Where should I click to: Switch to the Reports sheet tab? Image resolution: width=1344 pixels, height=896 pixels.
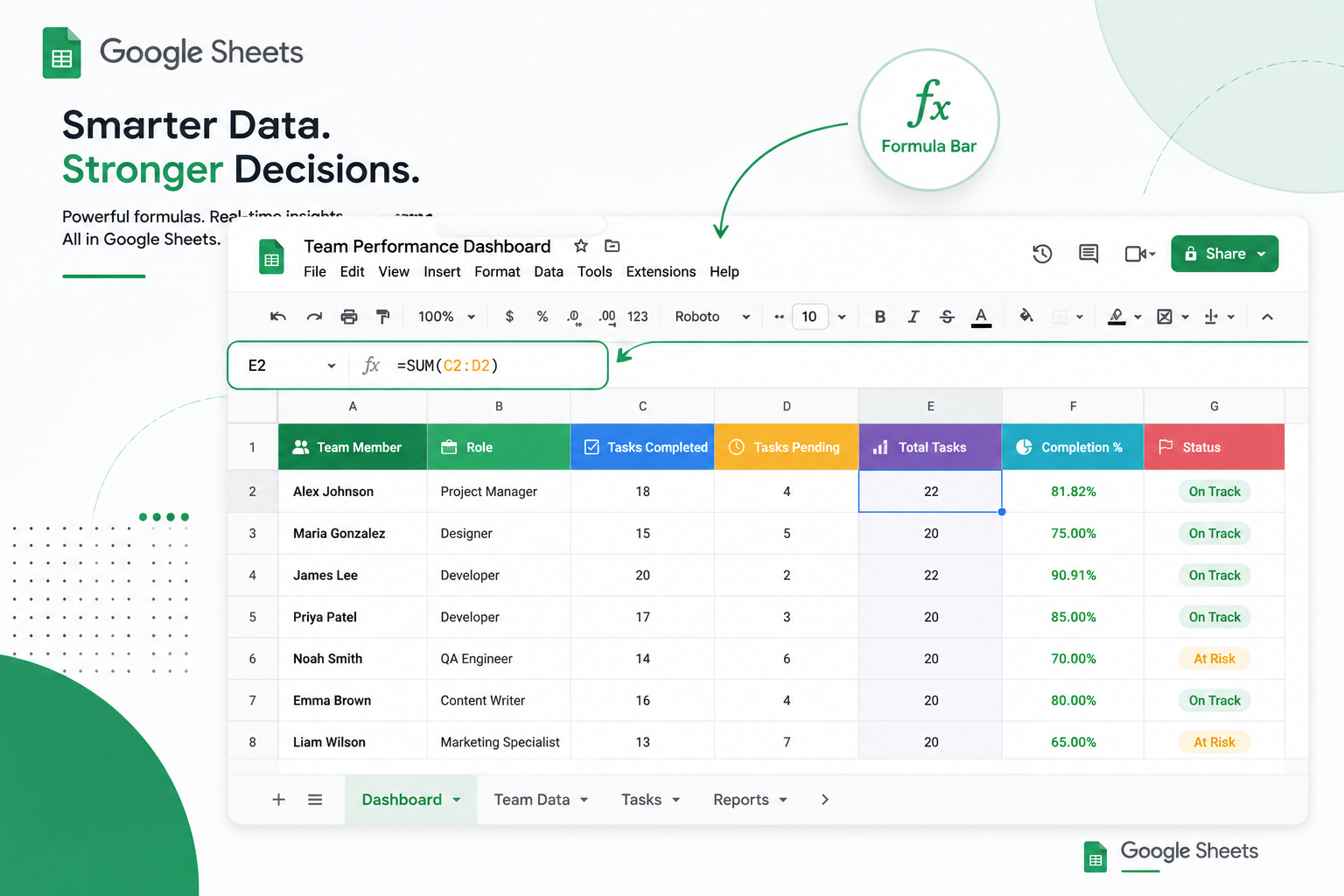[x=741, y=800]
